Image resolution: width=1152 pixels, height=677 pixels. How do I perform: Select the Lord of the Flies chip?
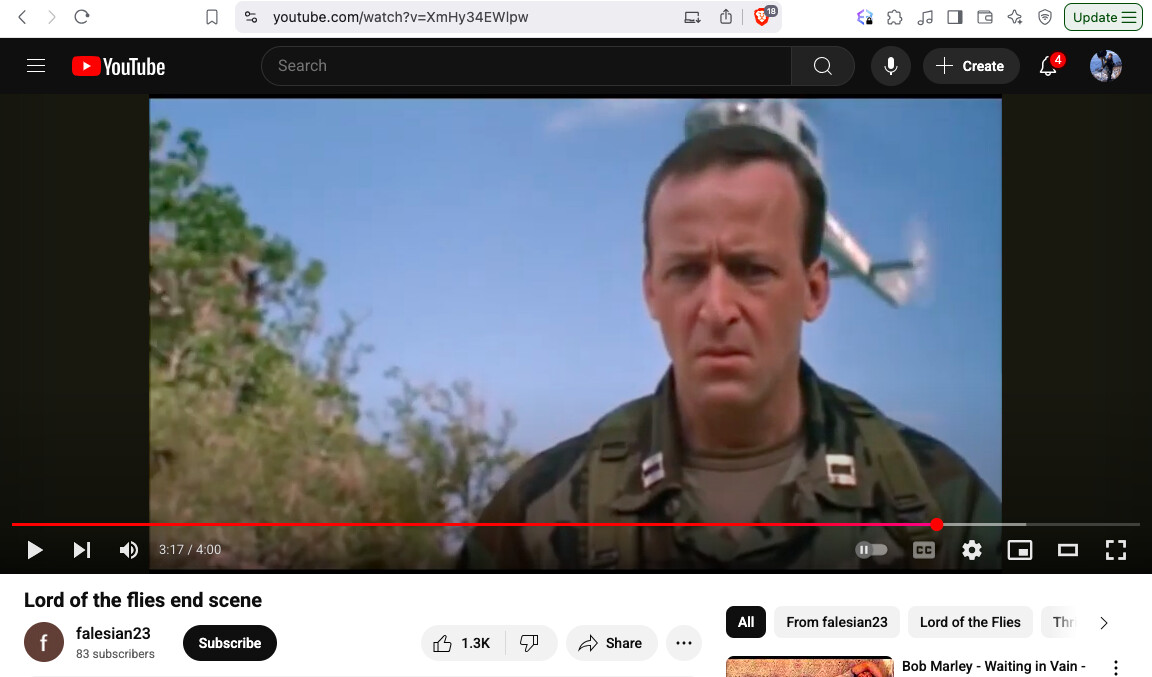970,622
